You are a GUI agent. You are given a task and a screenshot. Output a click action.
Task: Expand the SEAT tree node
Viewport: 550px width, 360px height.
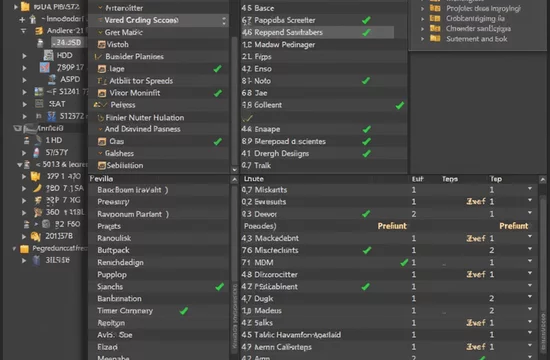(x=24, y=104)
